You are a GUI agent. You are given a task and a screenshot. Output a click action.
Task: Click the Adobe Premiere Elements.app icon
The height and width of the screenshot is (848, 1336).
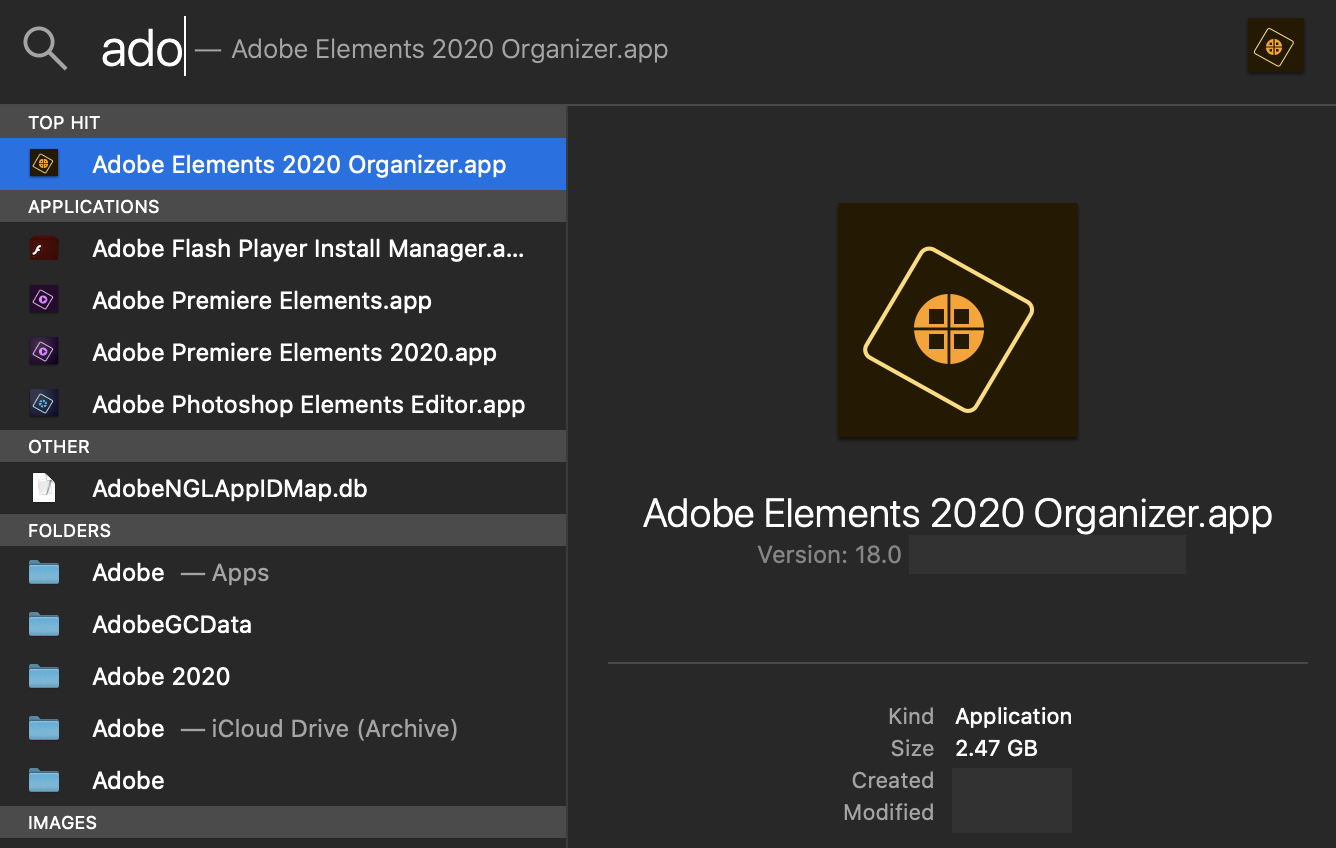pyautogui.click(x=44, y=300)
